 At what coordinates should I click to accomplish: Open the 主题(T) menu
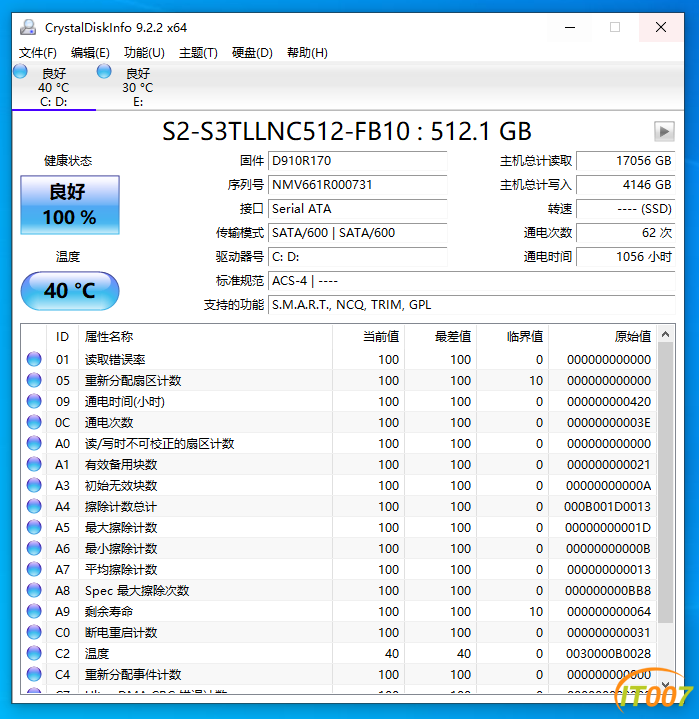[198, 53]
